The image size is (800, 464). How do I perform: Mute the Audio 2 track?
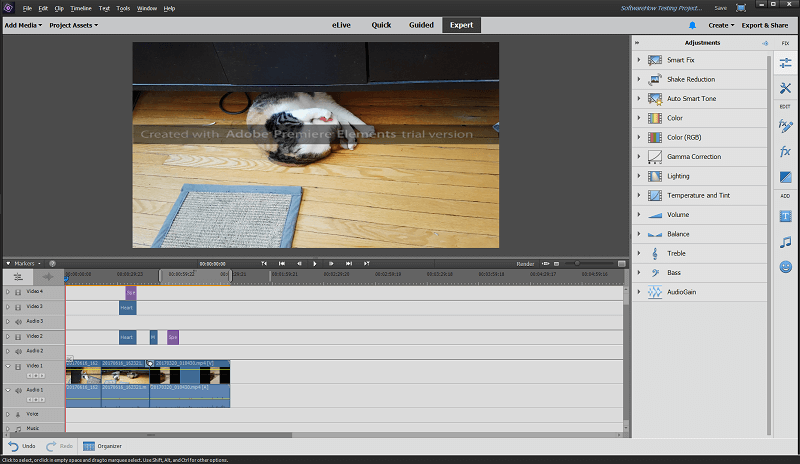18,351
